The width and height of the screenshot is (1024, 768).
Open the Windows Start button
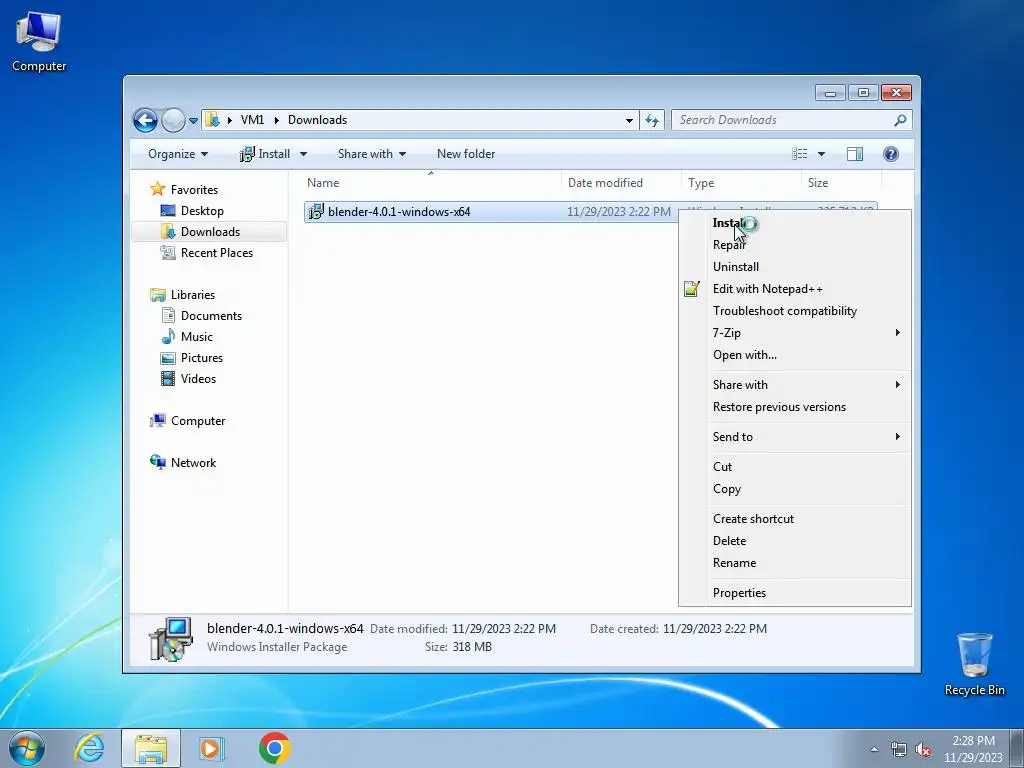click(27, 748)
